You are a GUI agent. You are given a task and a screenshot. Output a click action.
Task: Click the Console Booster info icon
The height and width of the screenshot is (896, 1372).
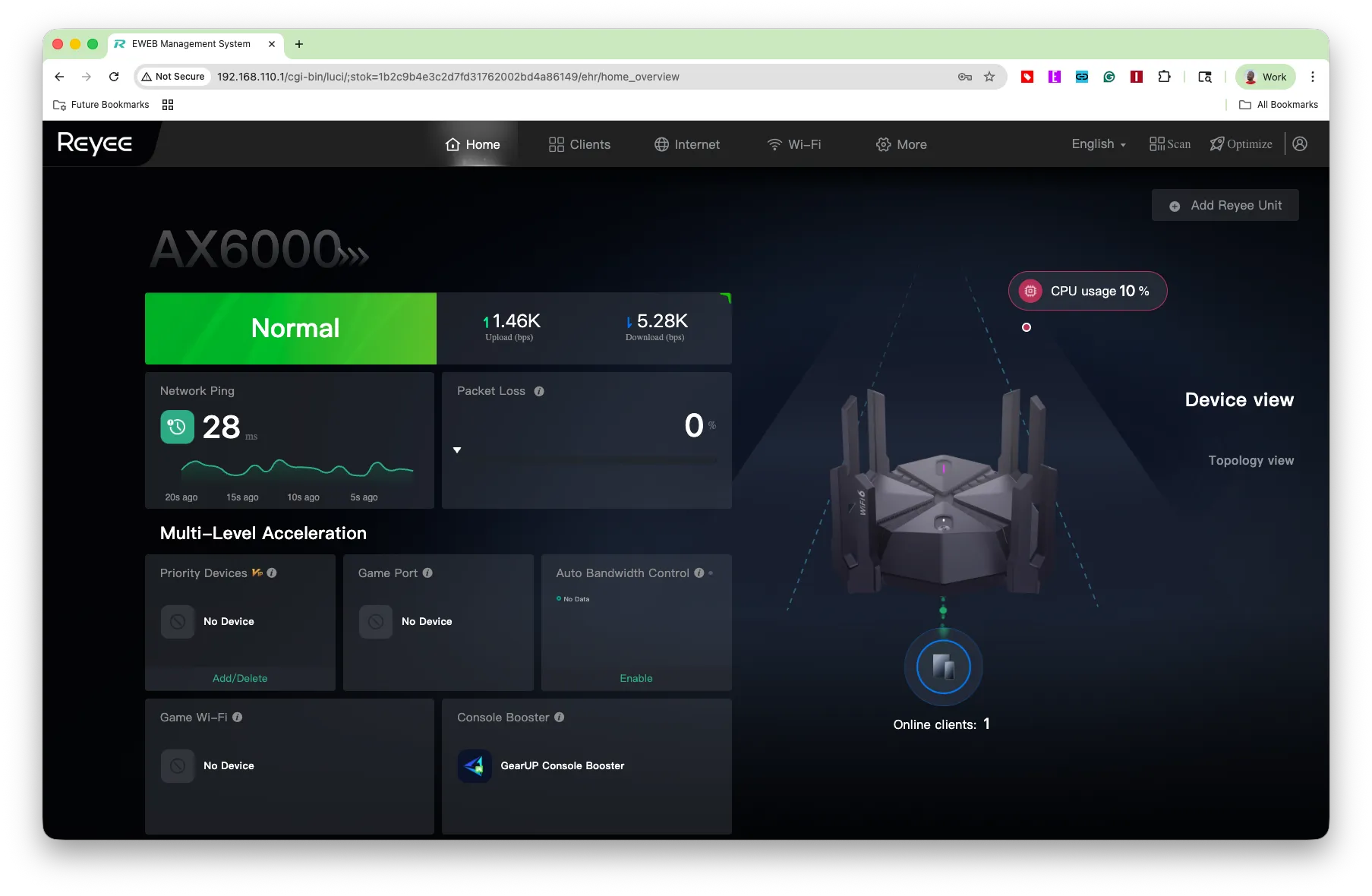coord(560,717)
